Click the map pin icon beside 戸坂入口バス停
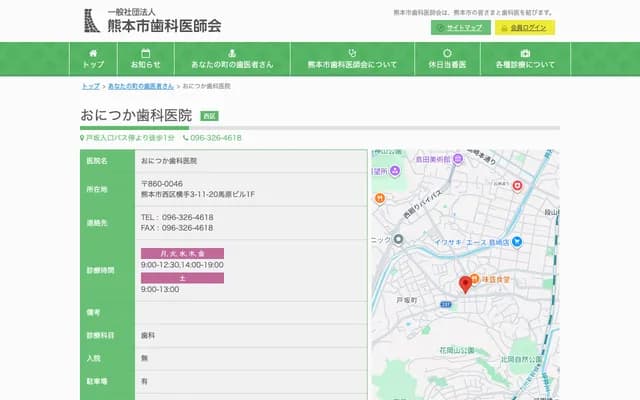Viewport: 640px width, 400px height. click(x=83, y=138)
